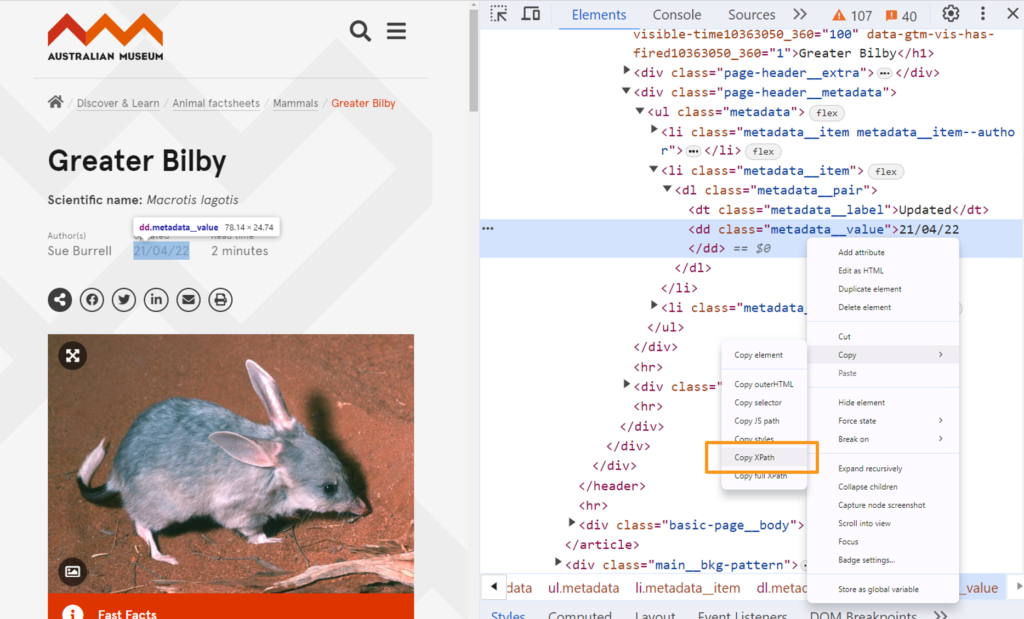The image size is (1024, 619).
Task: Expand the basic-page__body div
Action: (x=571, y=522)
